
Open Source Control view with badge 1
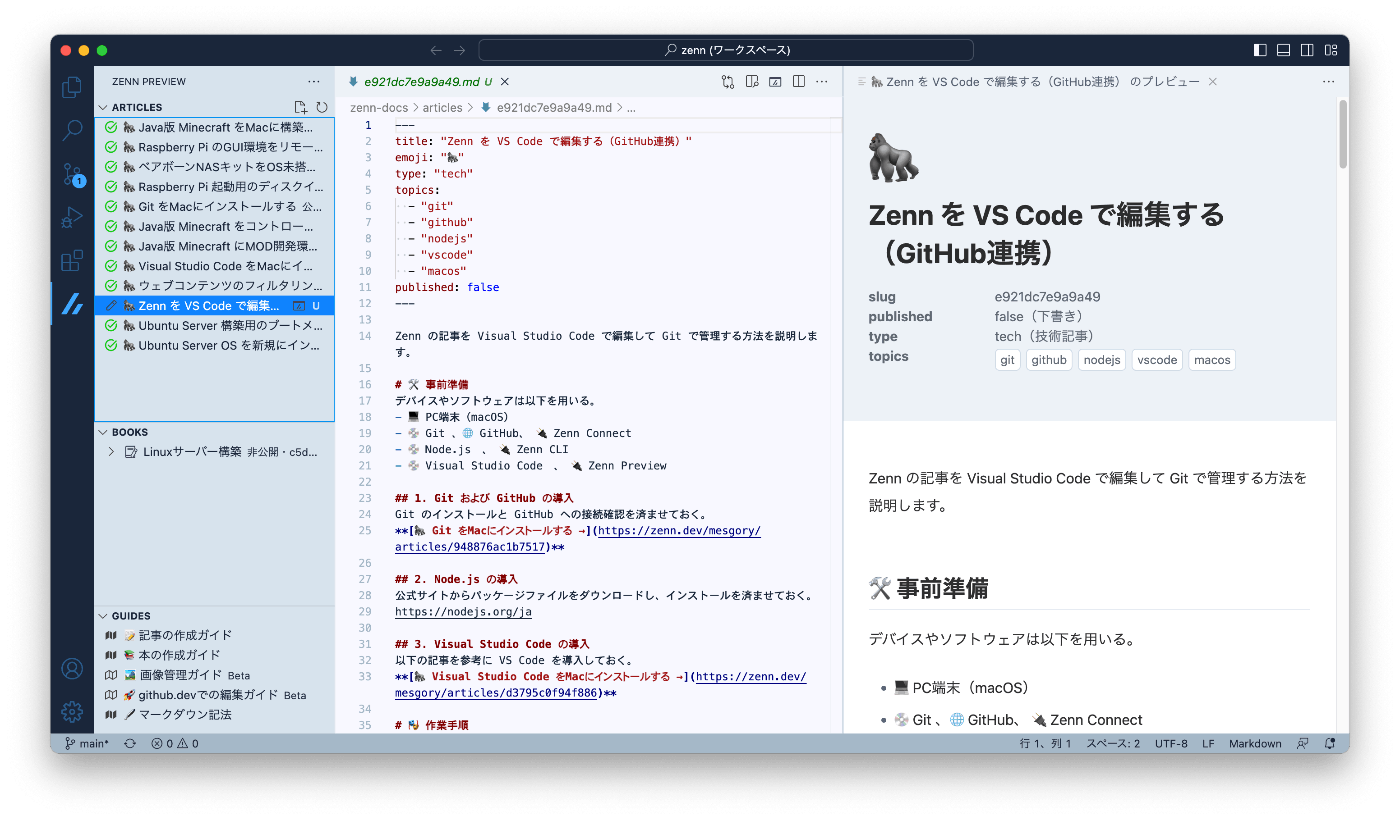click(72, 175)
